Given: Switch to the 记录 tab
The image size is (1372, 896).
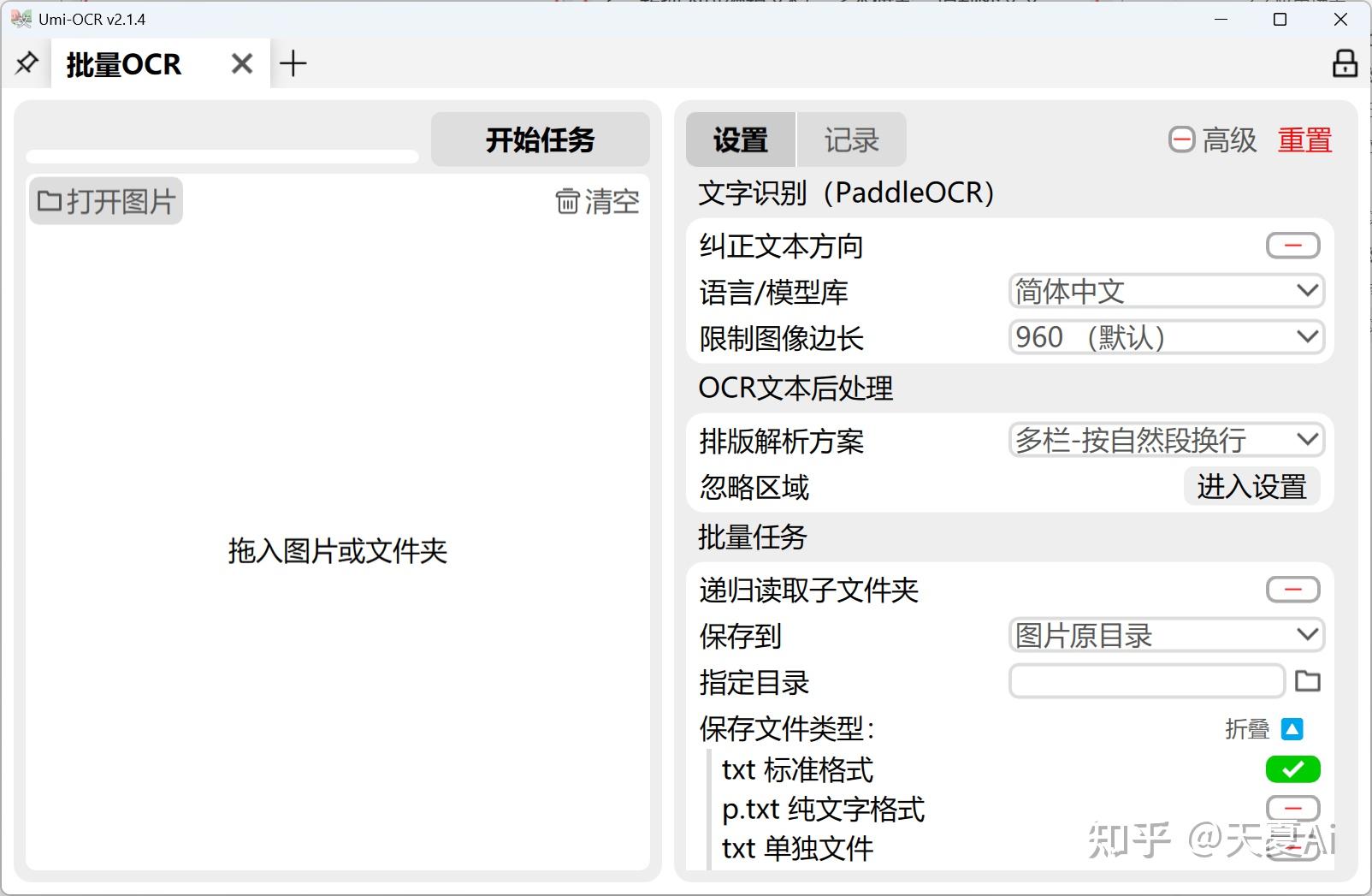Looking at the screenshot, I should (x=851, y=139).
